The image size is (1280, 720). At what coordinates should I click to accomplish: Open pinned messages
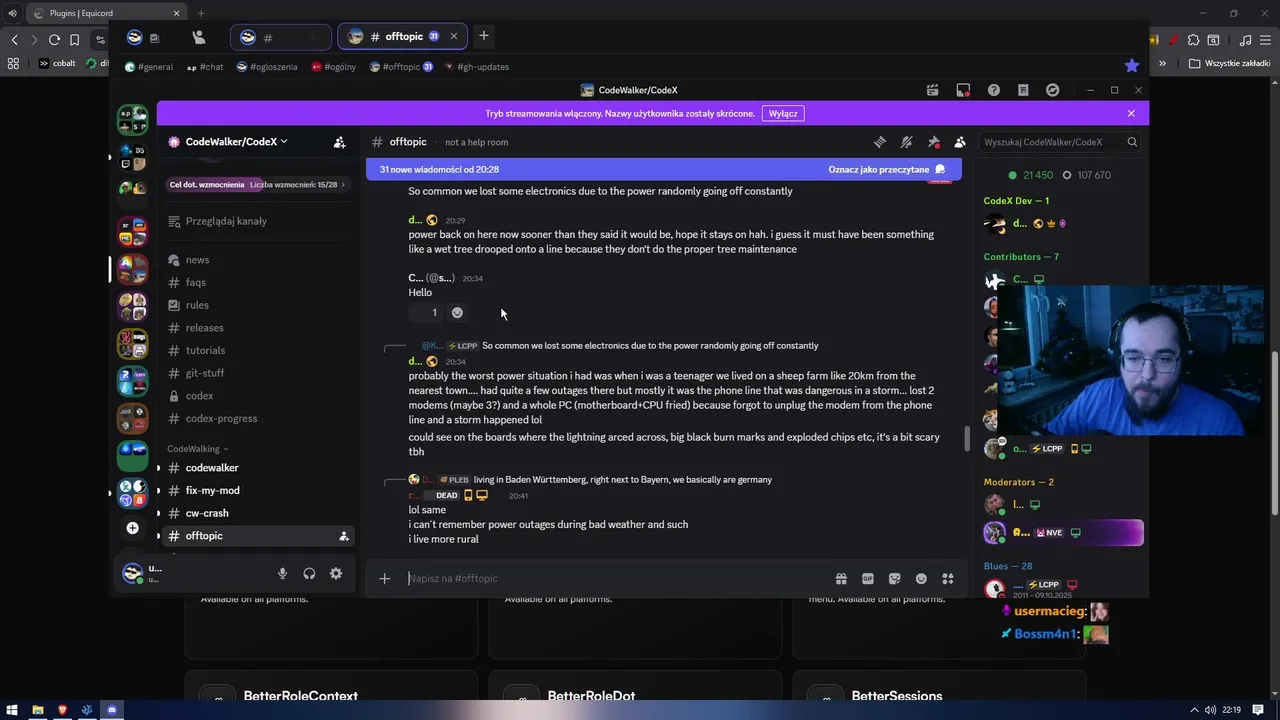pyautogui.click(x=933, y=142)
